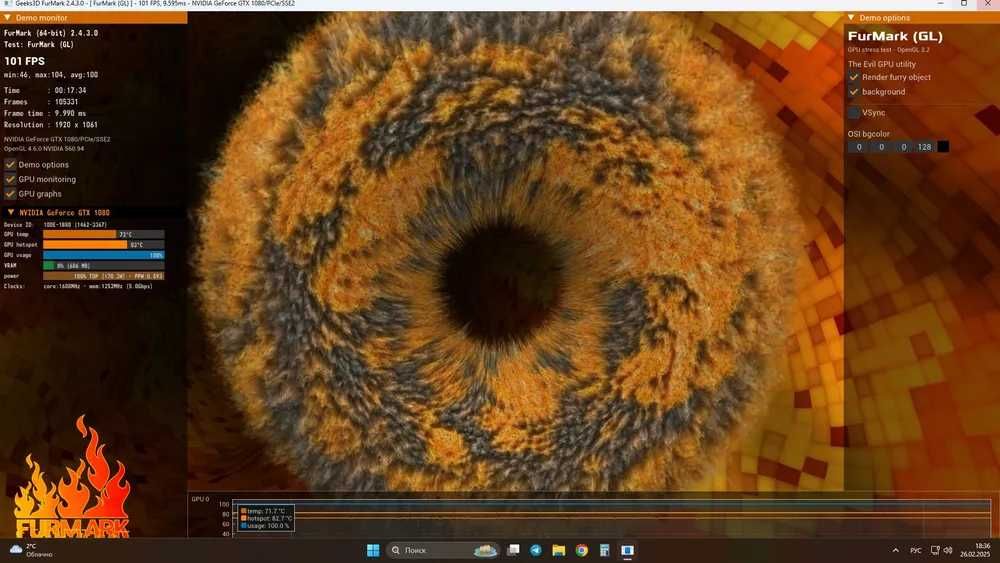Open Telegram from the taskbar

click(x=536, y=550)
